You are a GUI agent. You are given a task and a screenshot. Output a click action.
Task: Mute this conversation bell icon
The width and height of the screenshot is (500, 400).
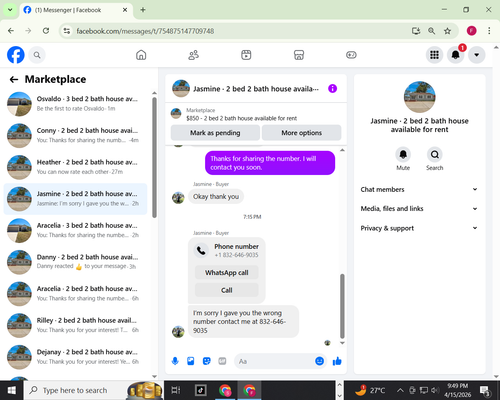tap(403, 154)
